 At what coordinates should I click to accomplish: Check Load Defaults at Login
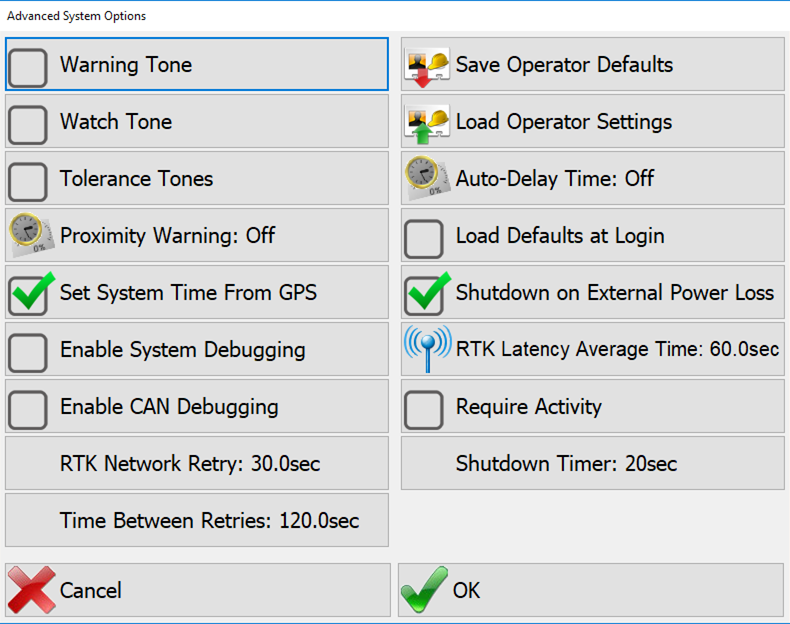click(x=424, y=239)
